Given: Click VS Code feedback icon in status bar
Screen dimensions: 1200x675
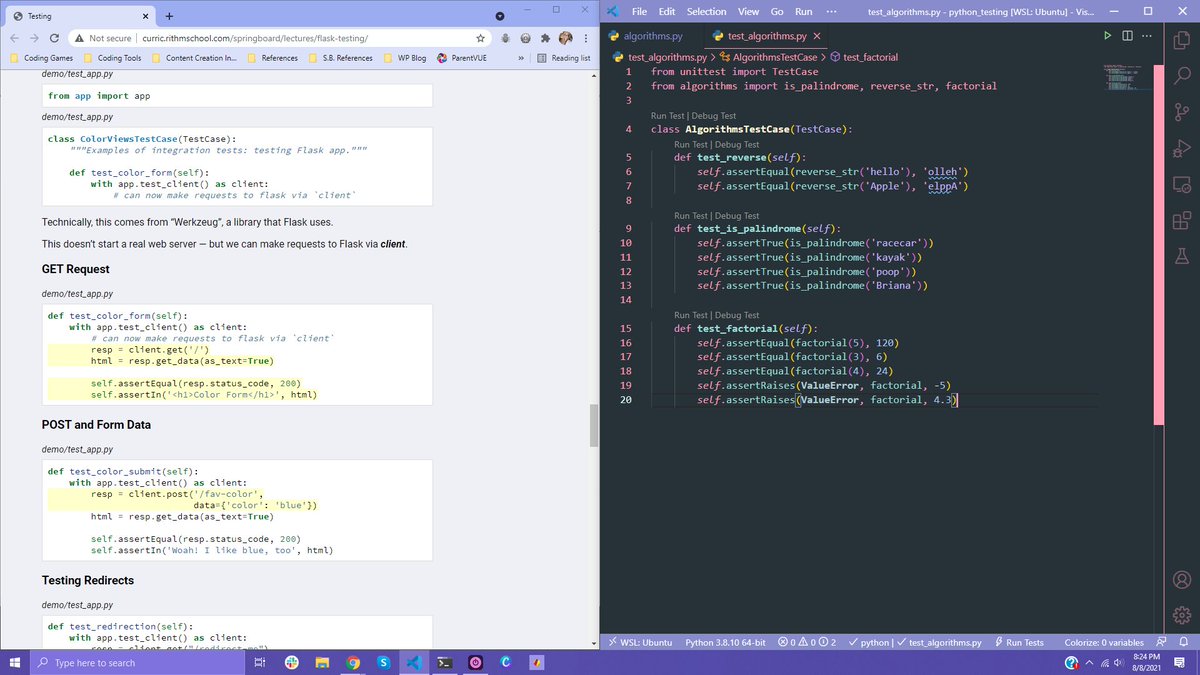Looking at the screenshot, I should [1161, 642].
